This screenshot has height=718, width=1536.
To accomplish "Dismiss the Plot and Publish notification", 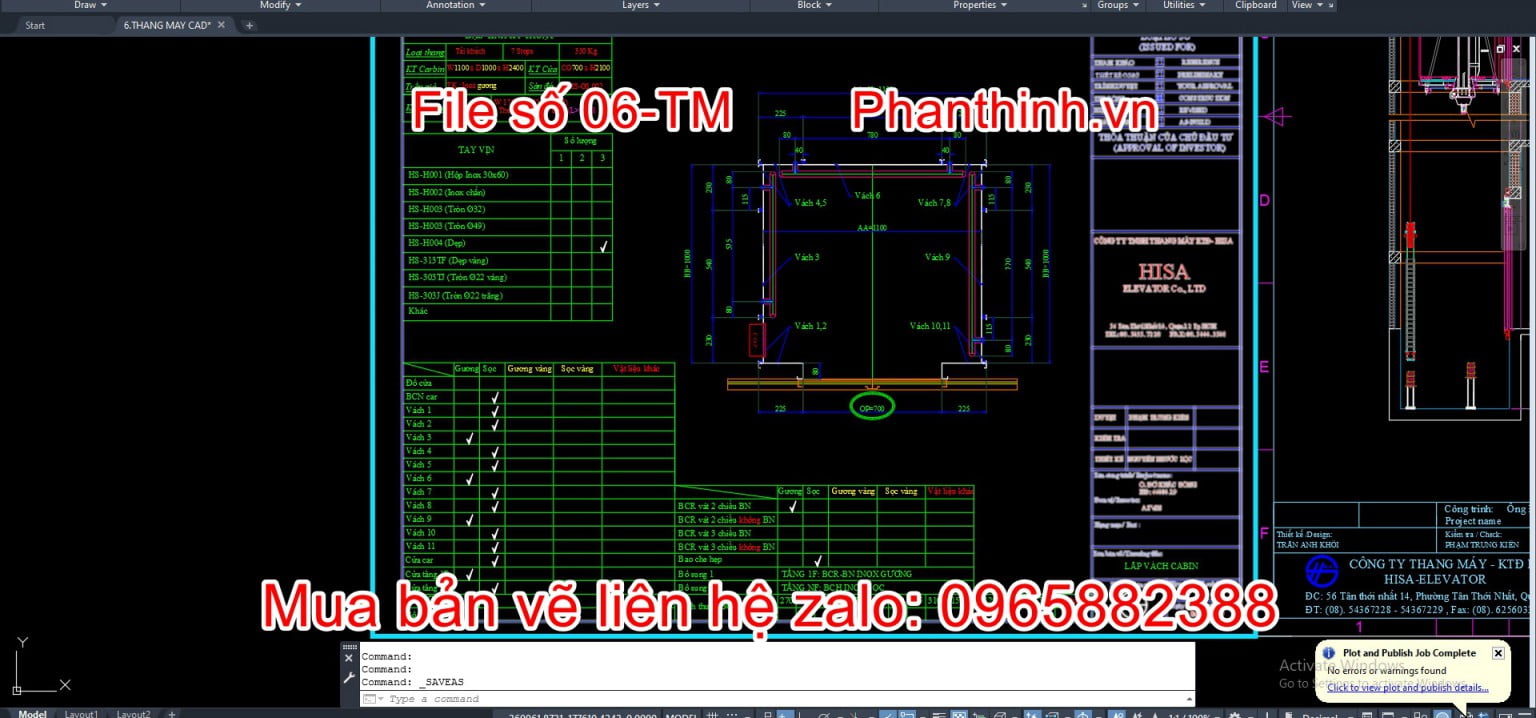I will [1498, 652].
